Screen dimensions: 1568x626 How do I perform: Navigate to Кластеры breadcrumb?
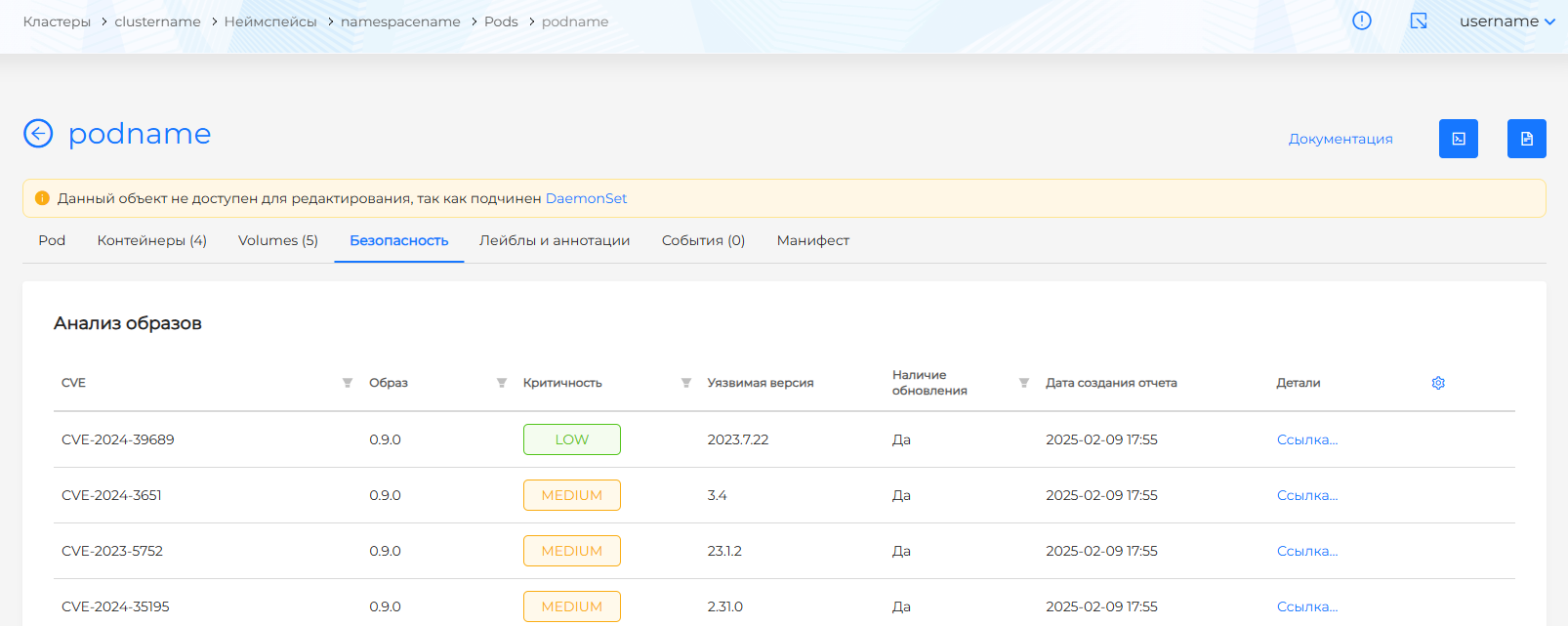tap(57, 21)
